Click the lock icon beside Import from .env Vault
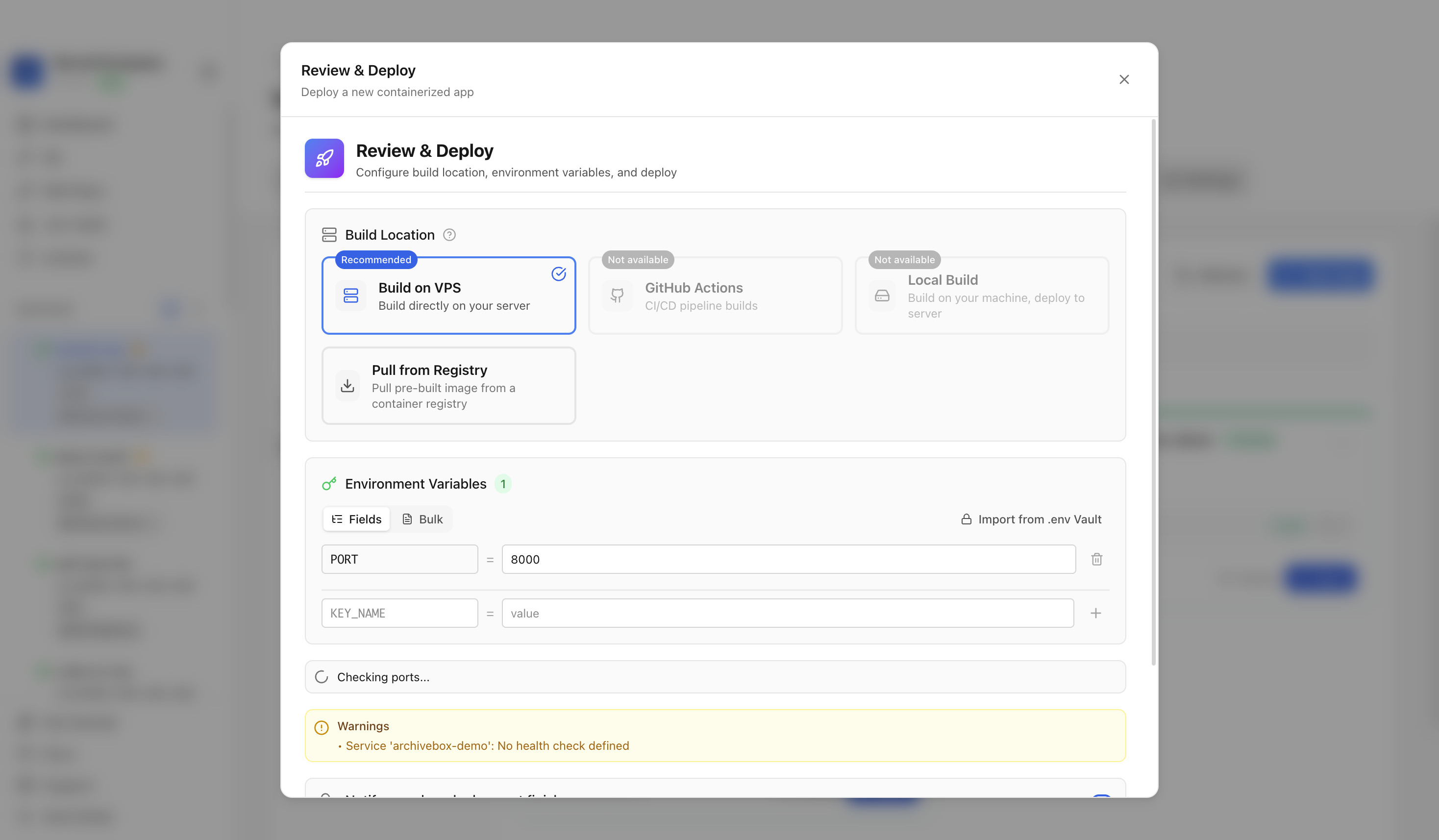The height and width of the screenshot is (840, 1439). point(966,519)
